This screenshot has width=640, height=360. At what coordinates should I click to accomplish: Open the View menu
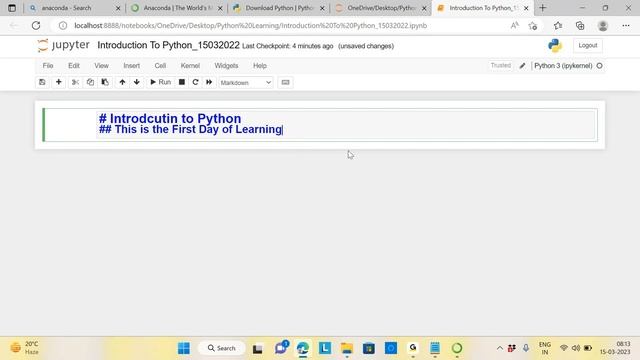[x=101, y=66]
